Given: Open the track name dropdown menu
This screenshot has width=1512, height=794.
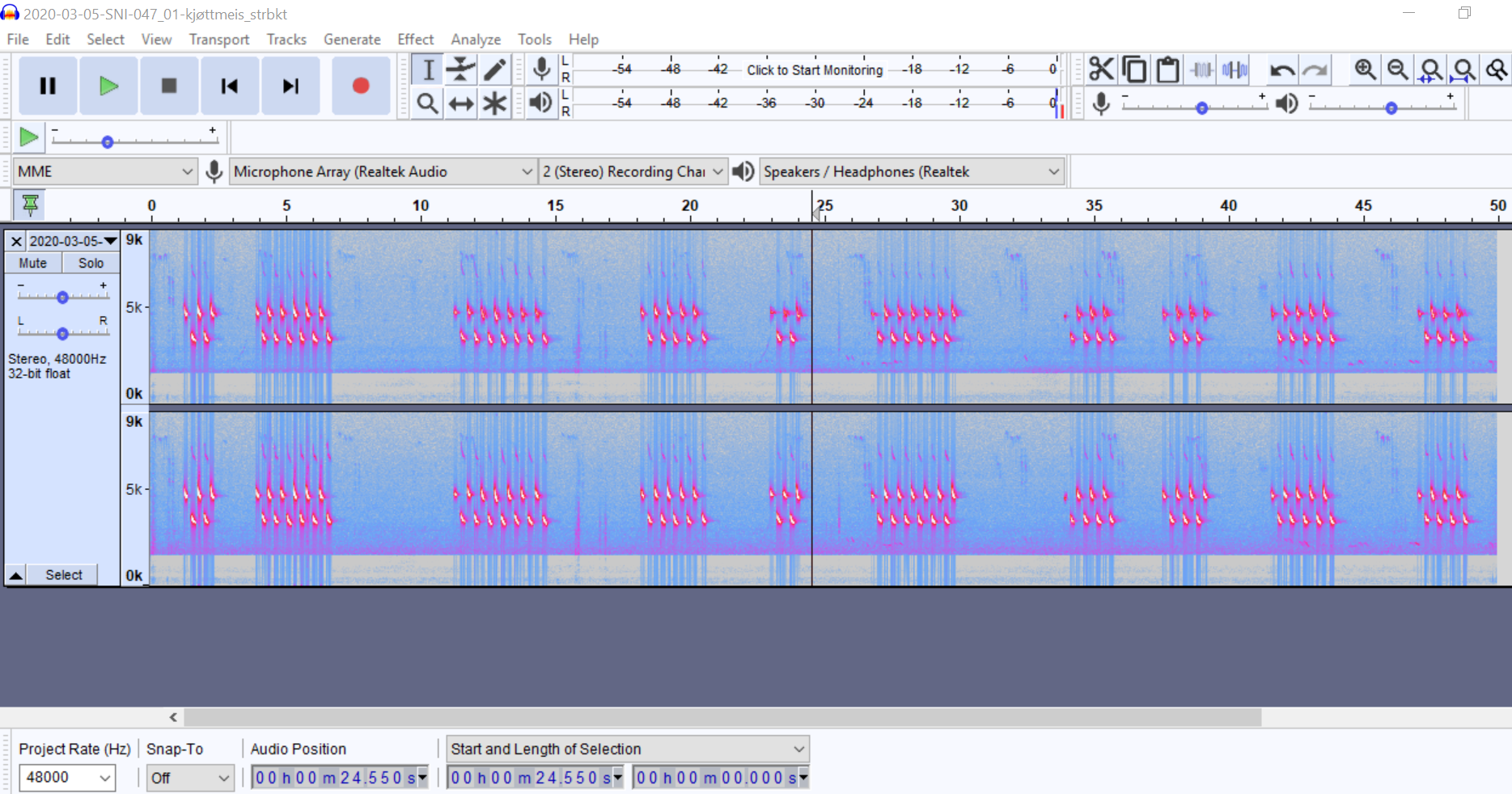Looking at the screenshot, I should [111, 240].
